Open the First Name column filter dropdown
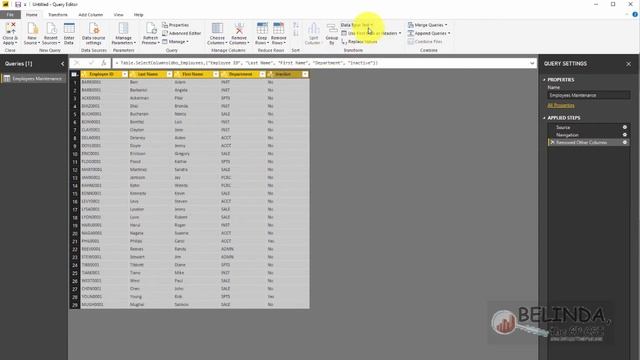This screenshot has height=360, width=640. pyautogui.click(x=216, y=74)
